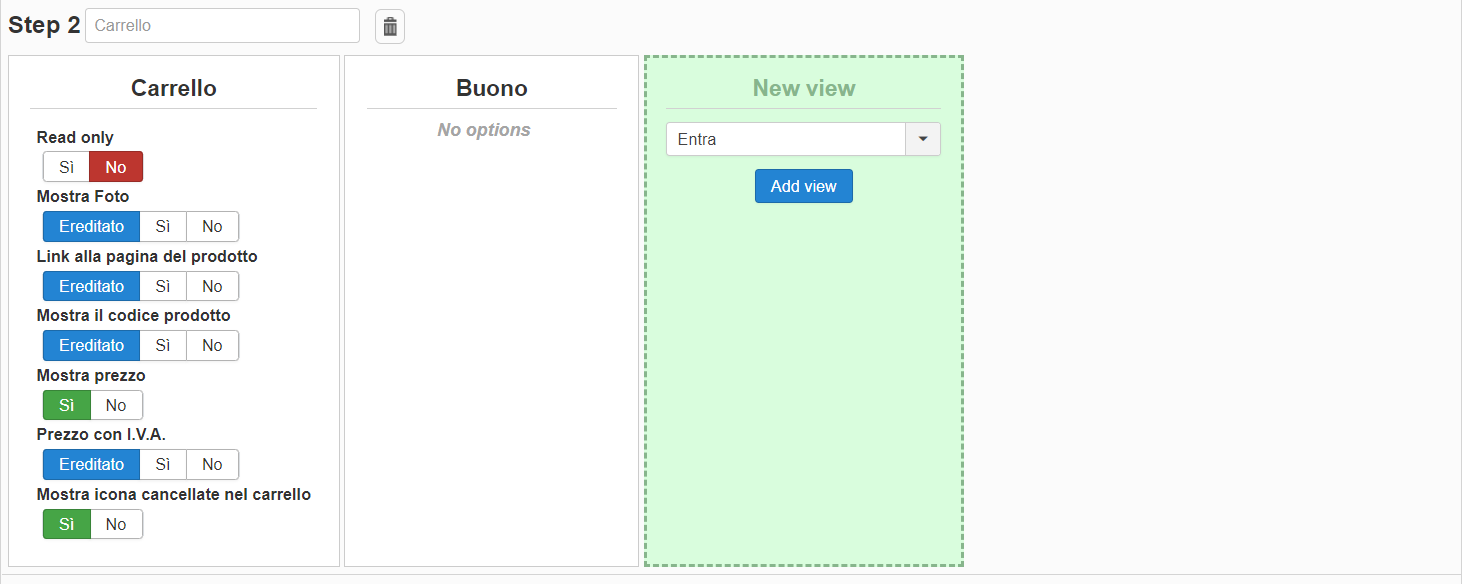The width and height of the screenshot is (1469, 584).
Task: Turn off Mostra icona cancellate nel carrello
Action: click(x=116, y=524)
